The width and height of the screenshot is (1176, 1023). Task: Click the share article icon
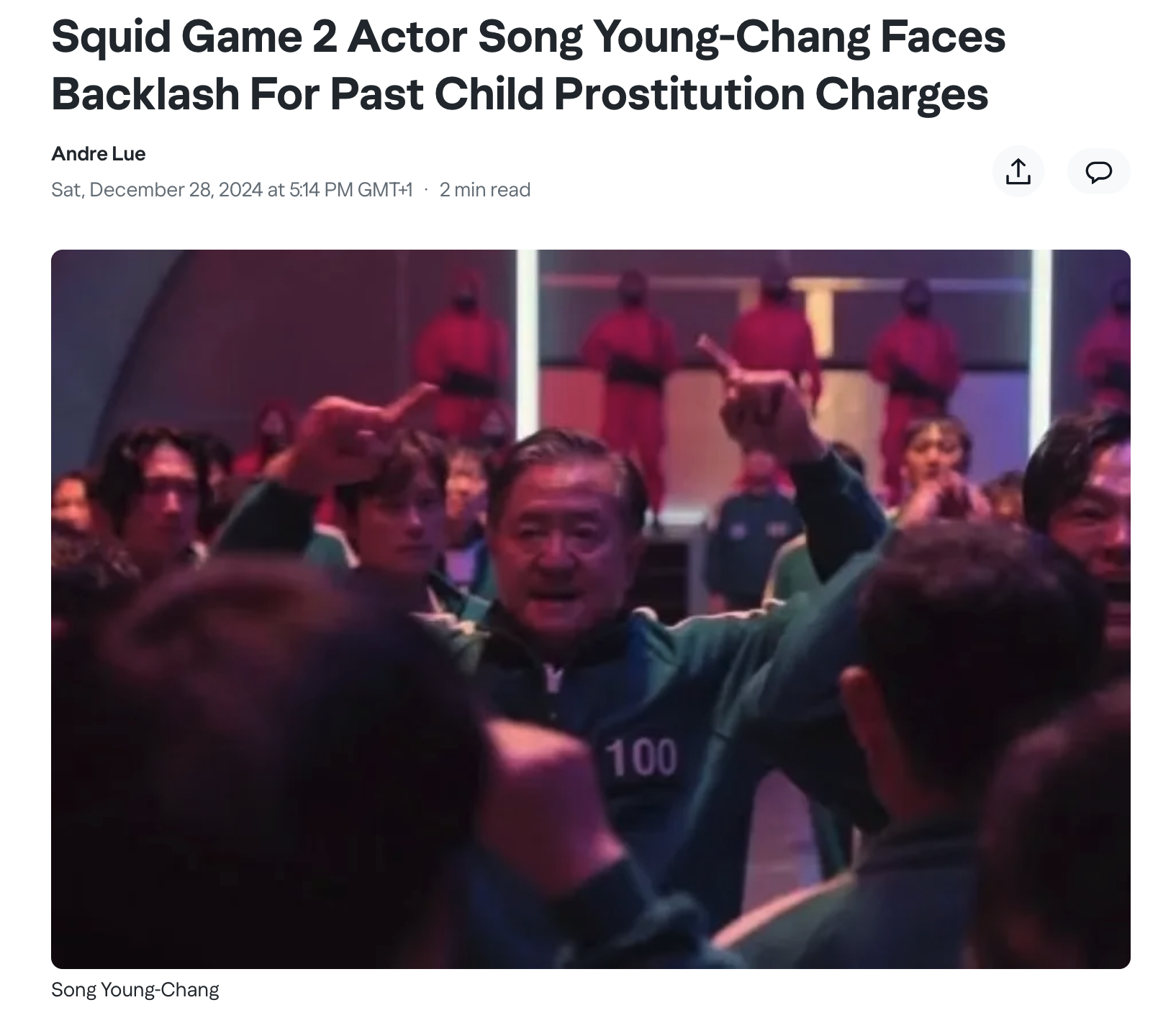pos(1018,171)
